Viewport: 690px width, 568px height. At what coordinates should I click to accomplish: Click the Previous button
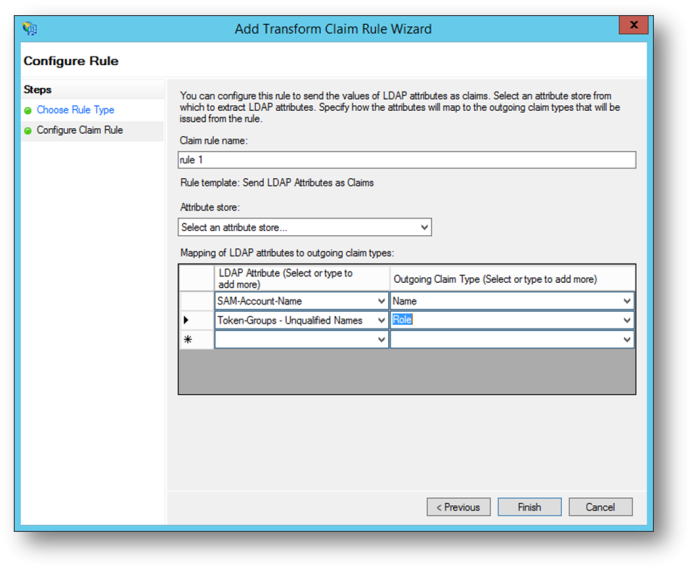coord(459,507)
